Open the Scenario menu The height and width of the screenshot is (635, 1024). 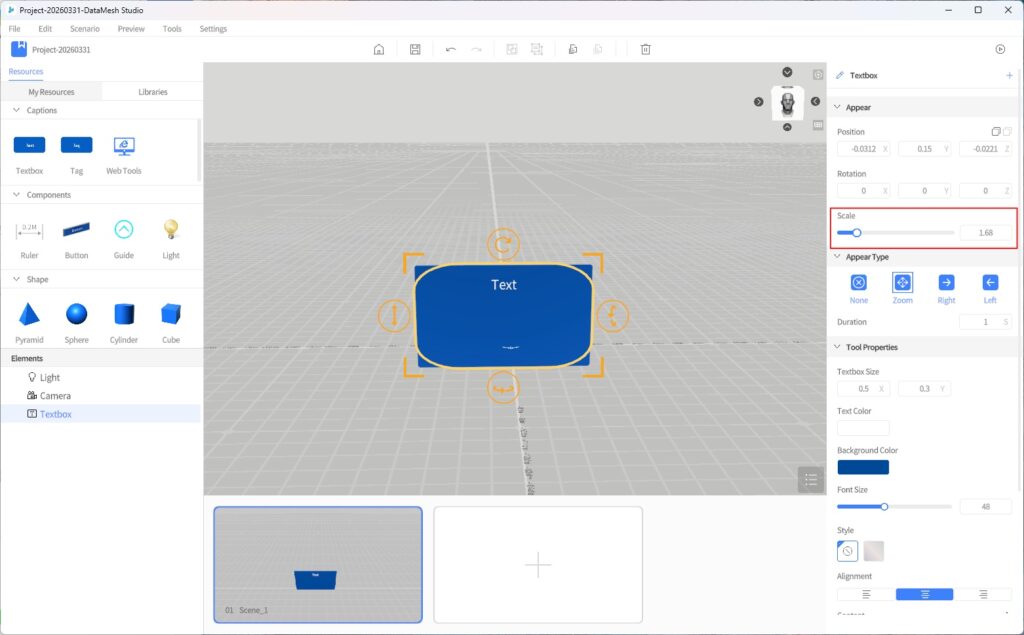coord(84,29)
